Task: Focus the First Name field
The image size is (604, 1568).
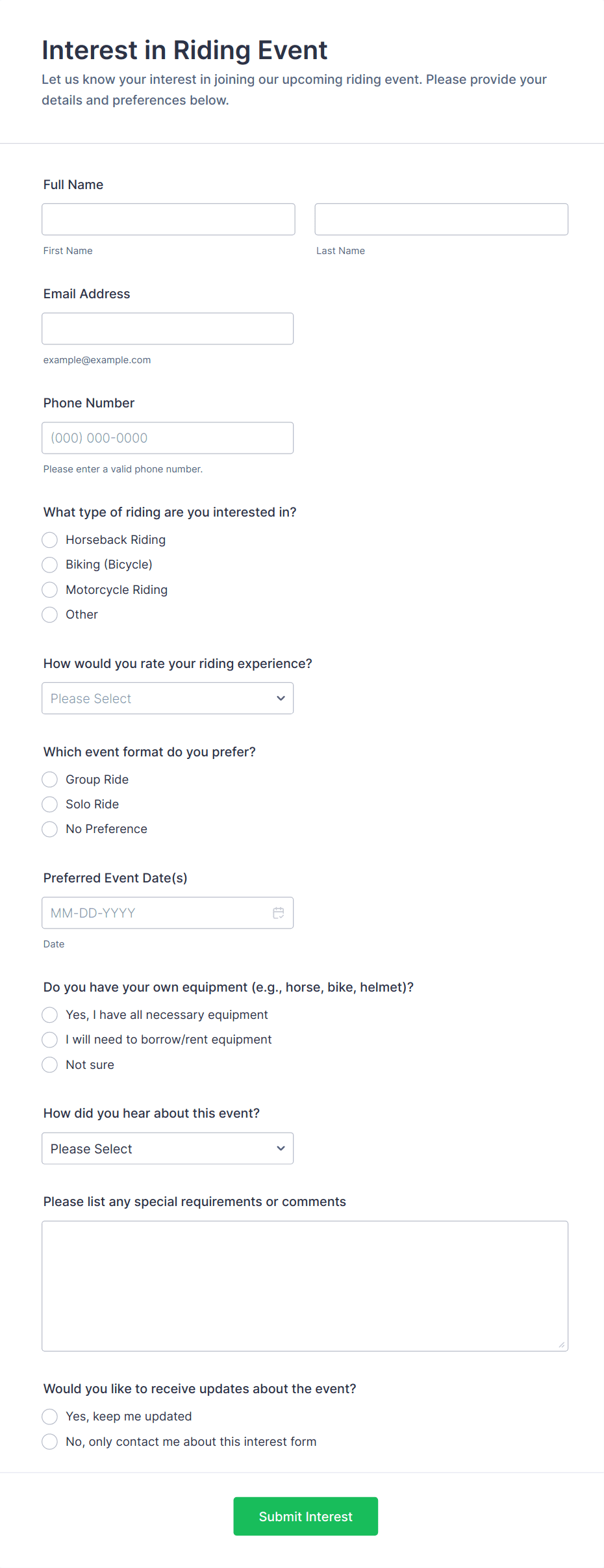Action: (168, 220)
